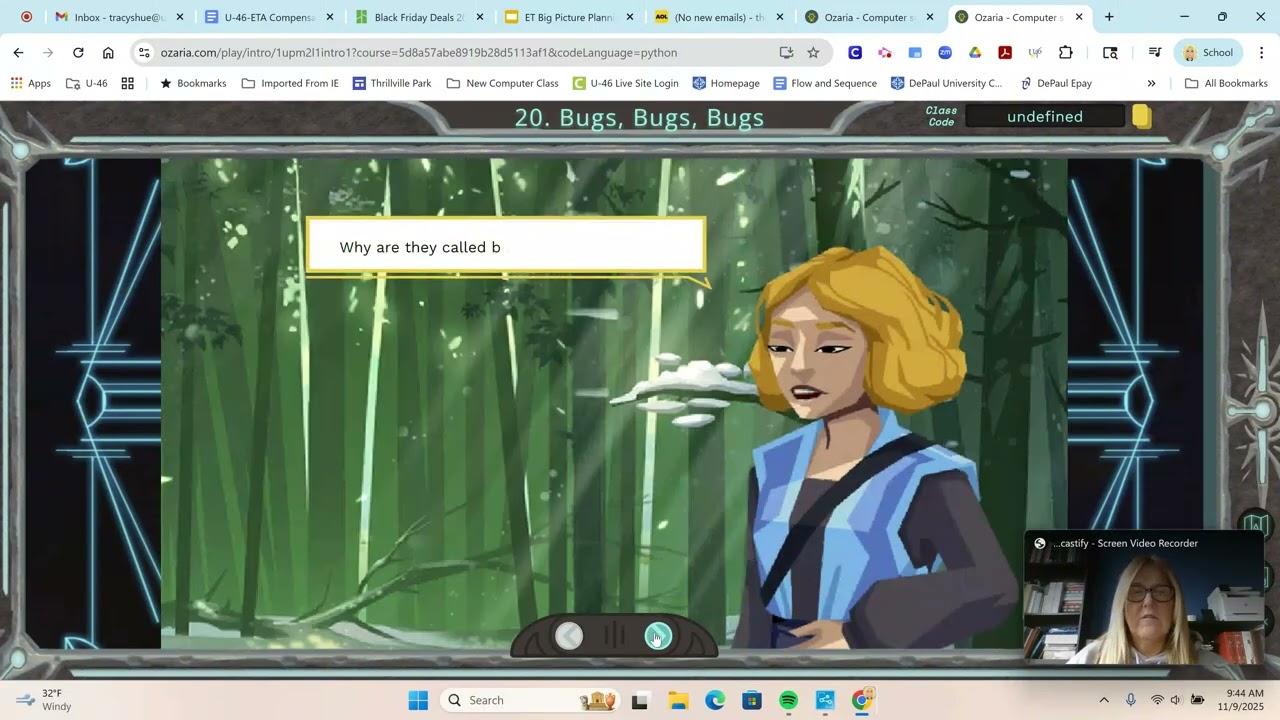Open the Bookmarks starred bookmark

click(193, 83)
